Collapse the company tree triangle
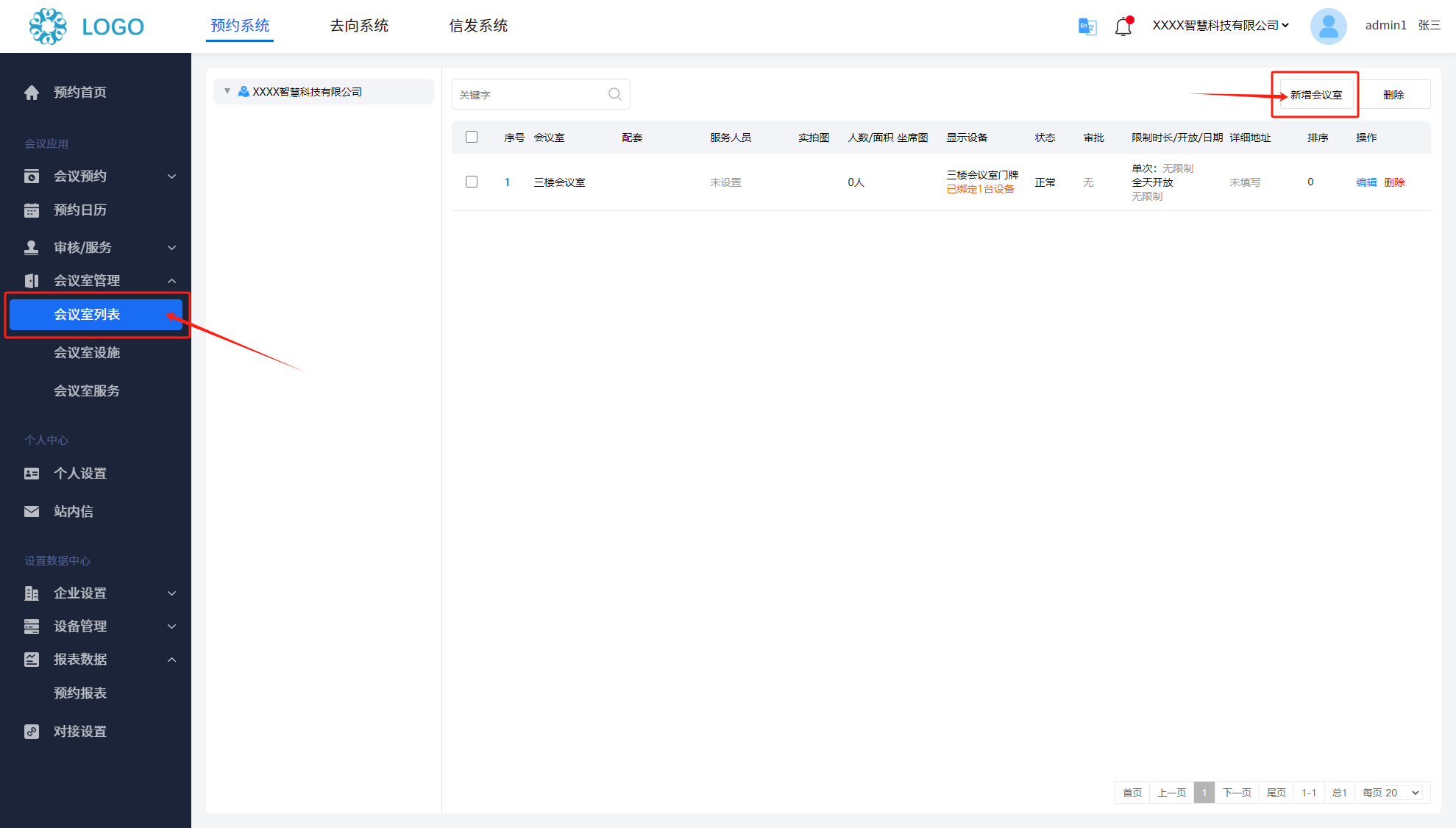Screen dimensions: 1456x828 (227, 91)
